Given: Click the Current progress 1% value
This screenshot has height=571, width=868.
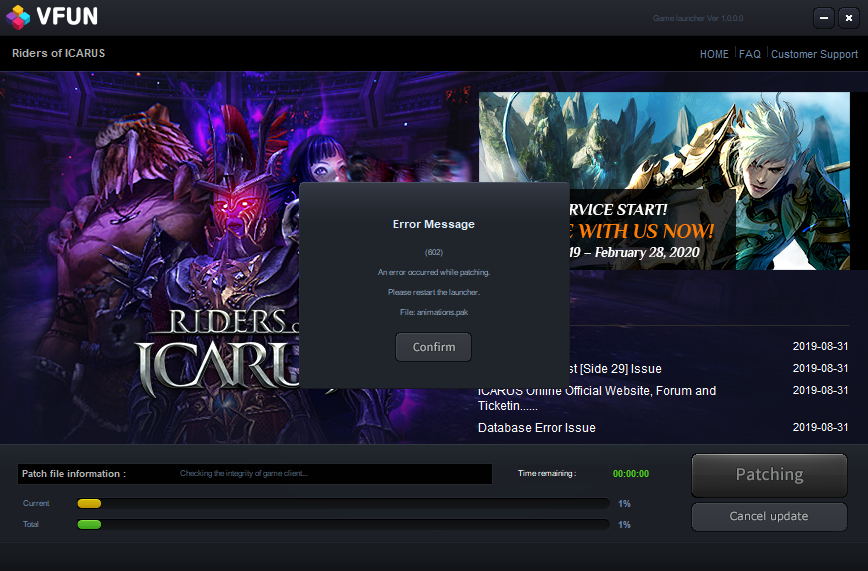Looking at the screenshot, I should tap(624, 504).
